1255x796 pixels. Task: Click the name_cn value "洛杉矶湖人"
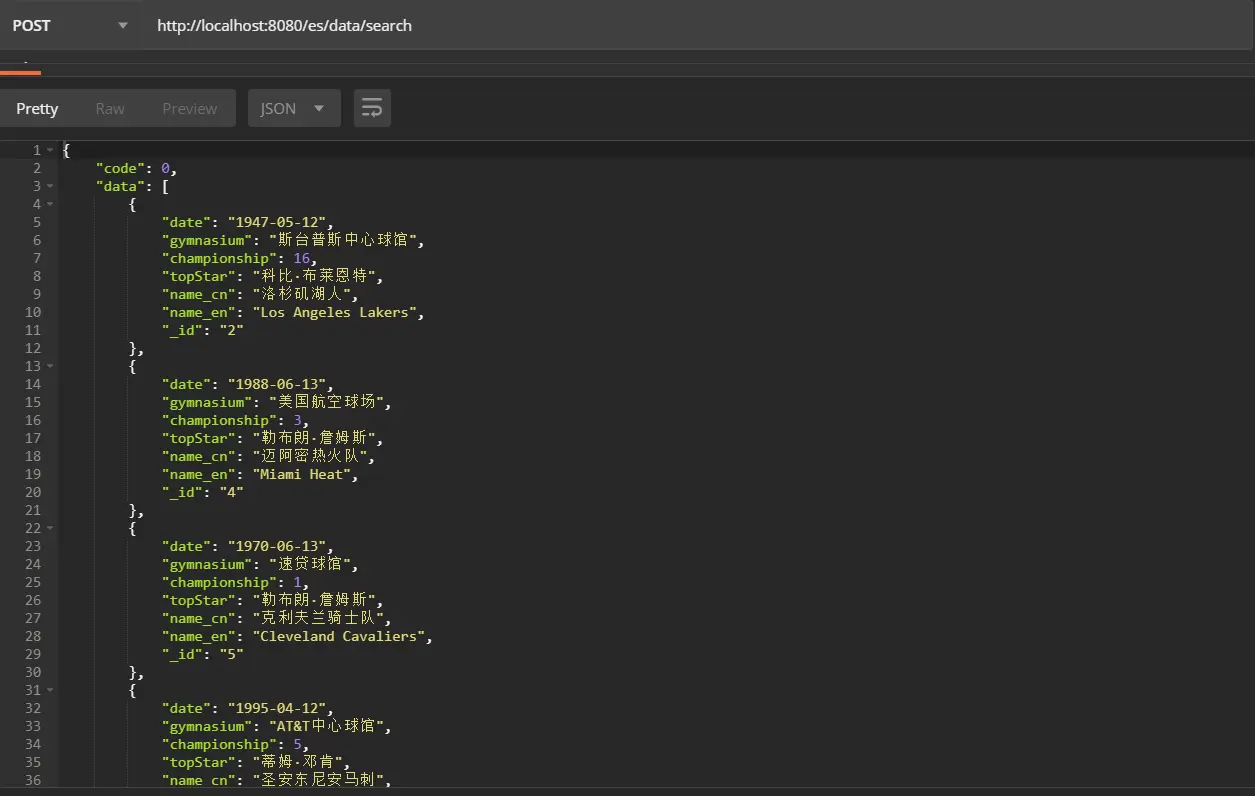point(301,294)
